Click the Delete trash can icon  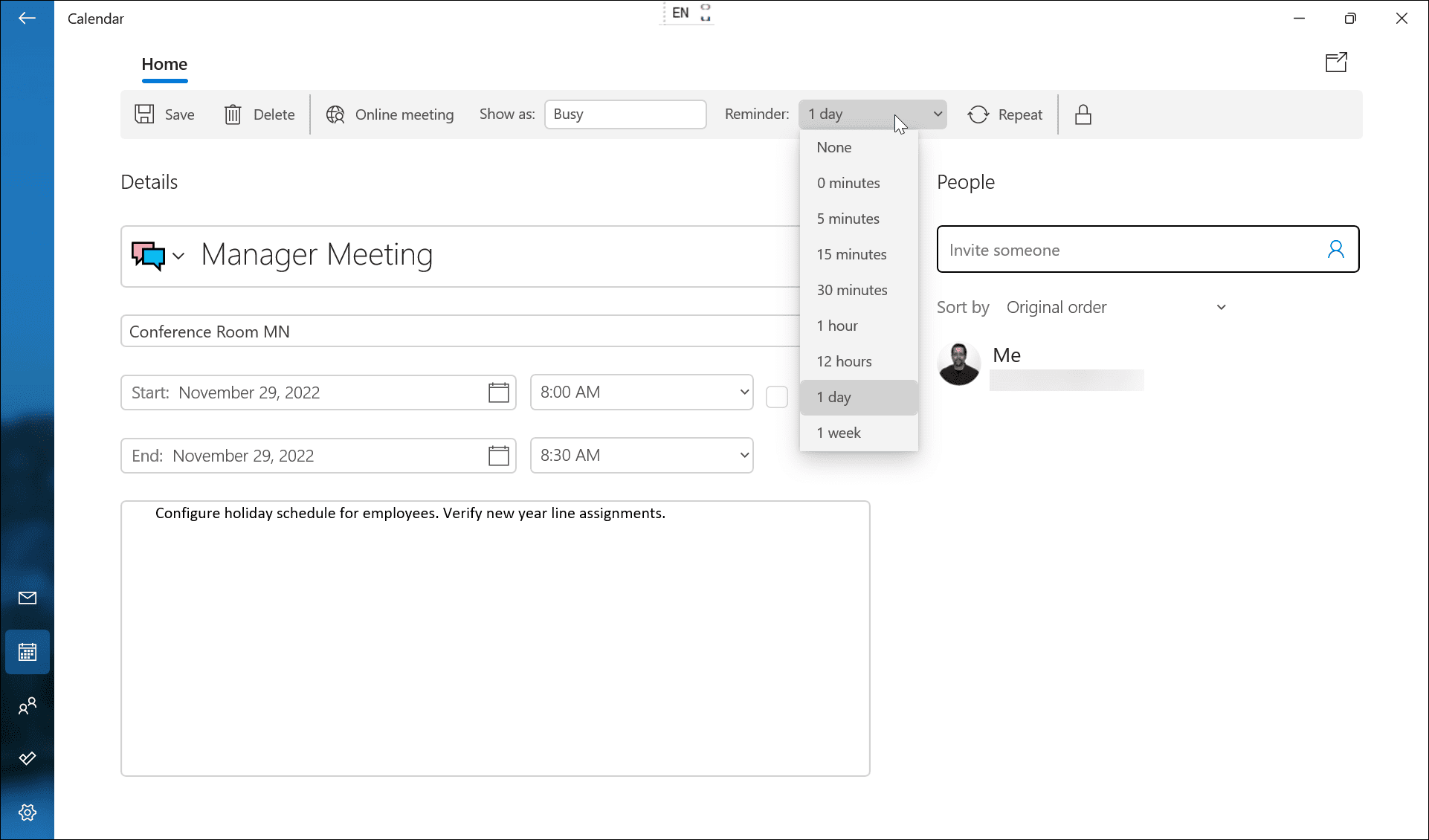tap(233, 114)
